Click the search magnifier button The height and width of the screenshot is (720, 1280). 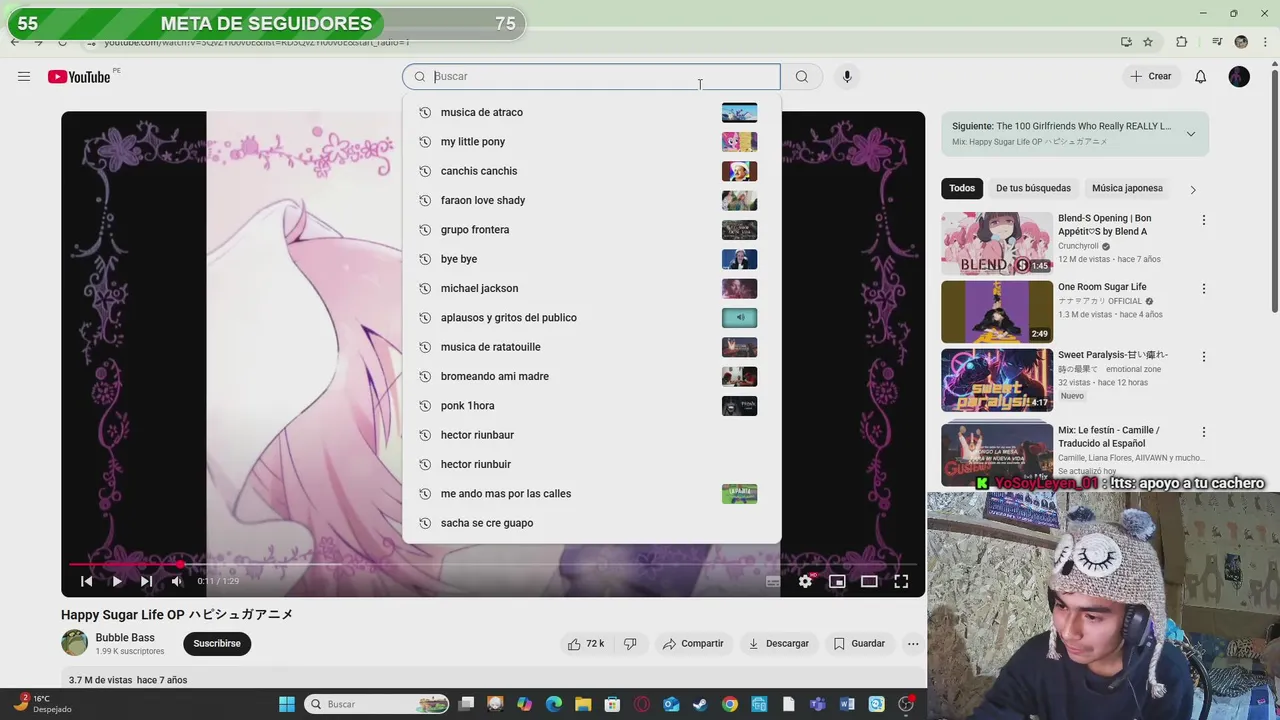pyautogui.click(x=802, y=76)
